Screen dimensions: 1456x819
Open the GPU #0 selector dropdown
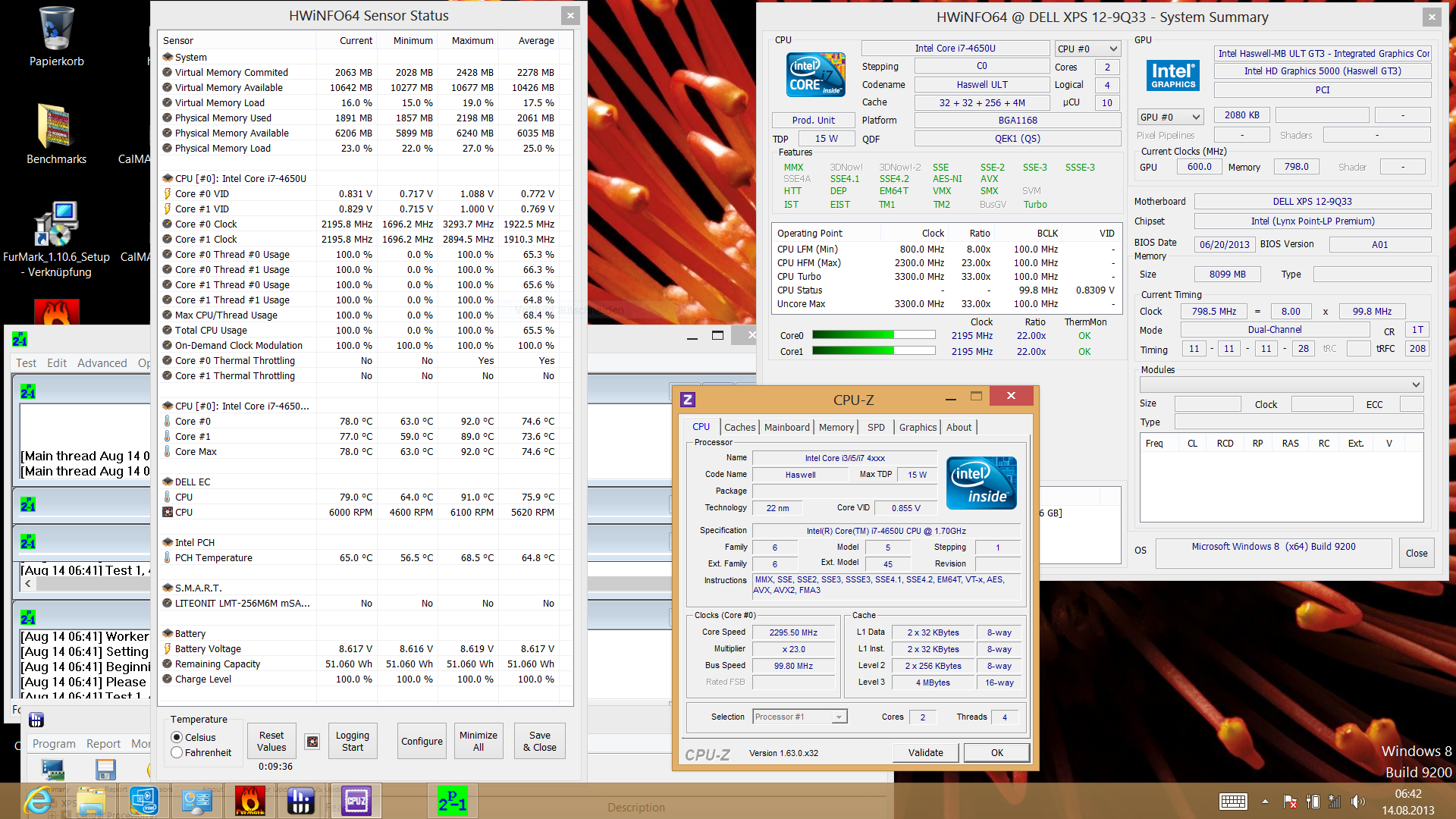pos(1171,117)
